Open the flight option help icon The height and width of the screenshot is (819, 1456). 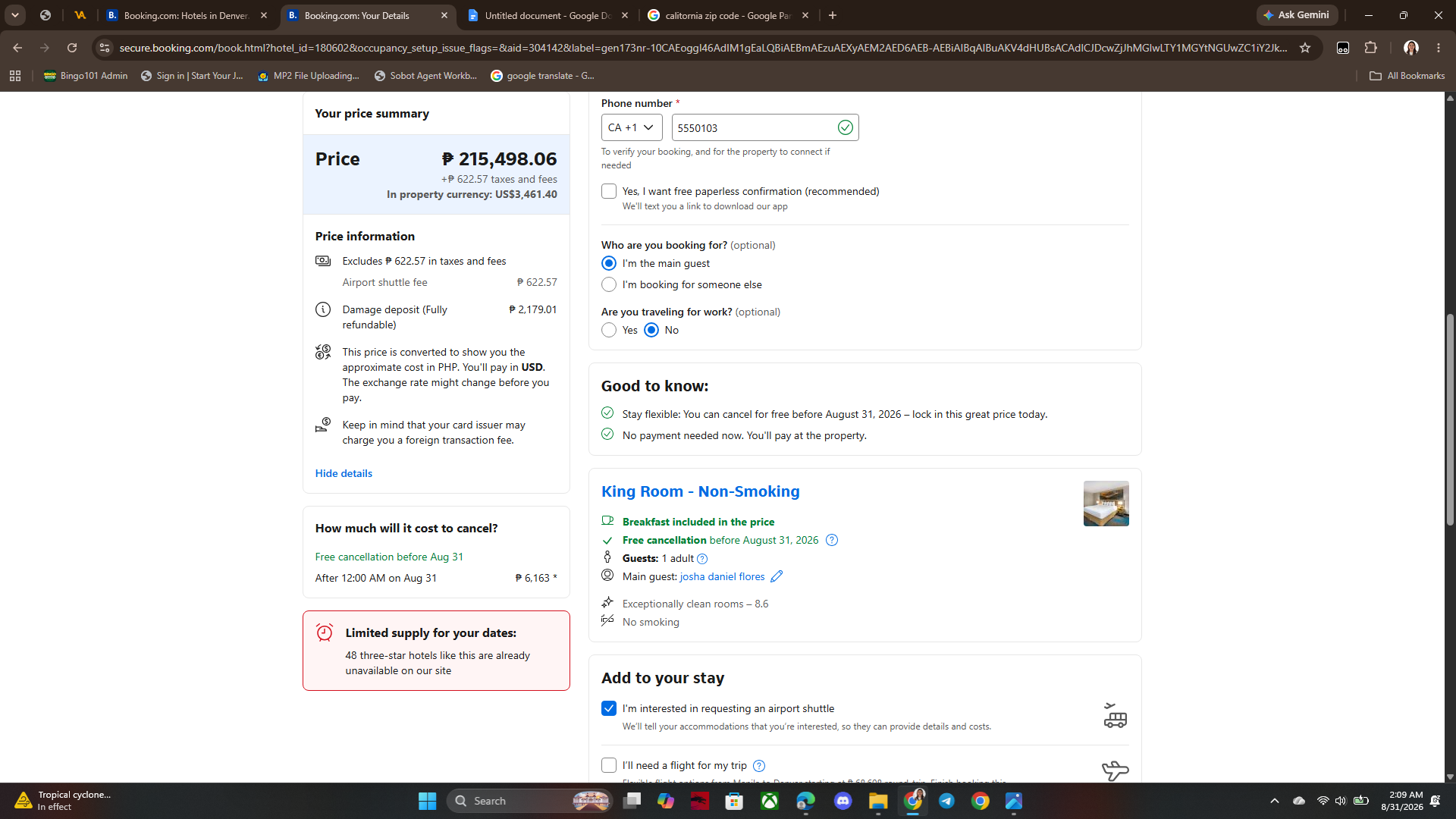coord(759,766)
